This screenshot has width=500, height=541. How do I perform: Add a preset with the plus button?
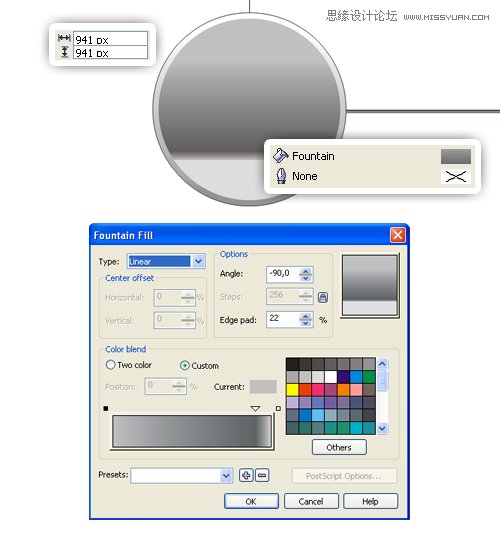point(246,475)
